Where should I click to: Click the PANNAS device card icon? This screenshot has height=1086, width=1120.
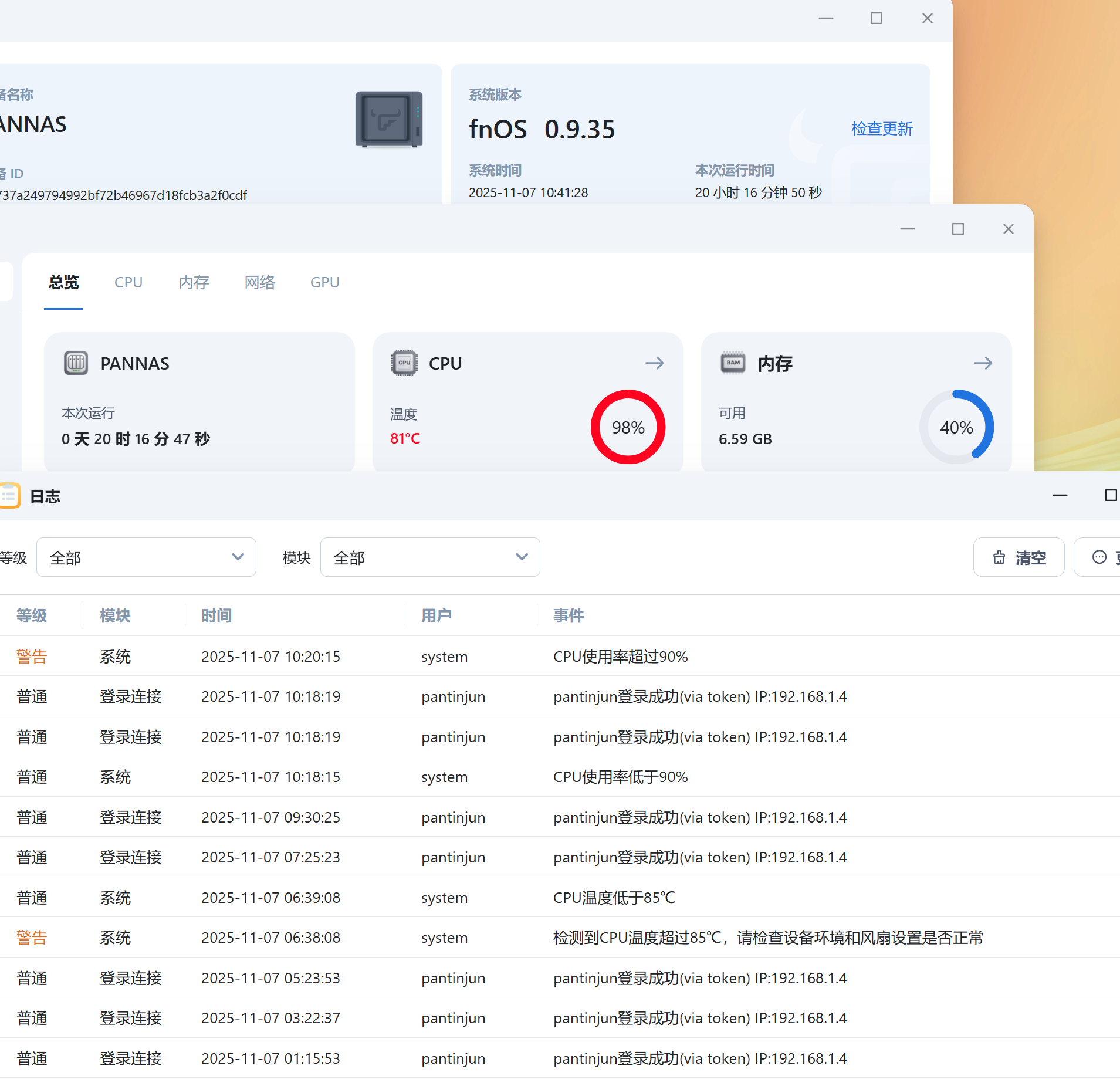coord(76,363)
